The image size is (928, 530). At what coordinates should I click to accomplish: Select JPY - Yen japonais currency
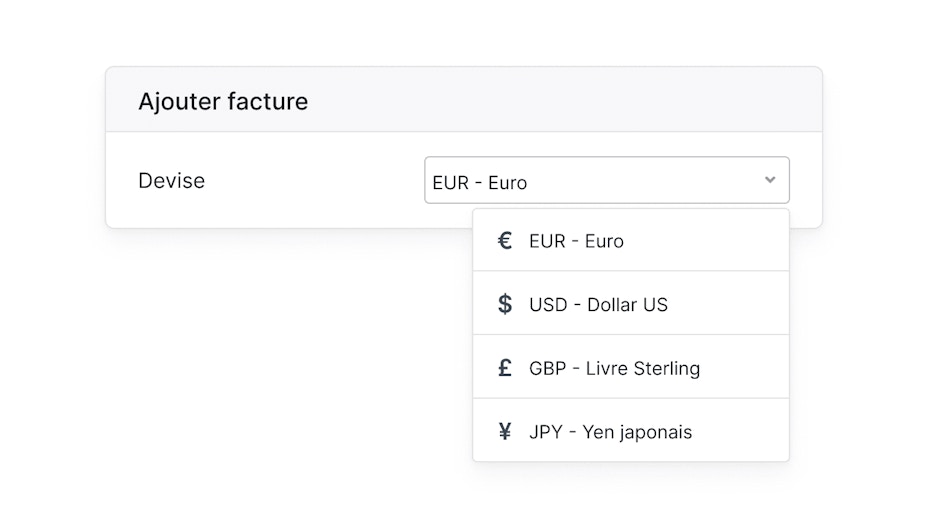point(610,432)
